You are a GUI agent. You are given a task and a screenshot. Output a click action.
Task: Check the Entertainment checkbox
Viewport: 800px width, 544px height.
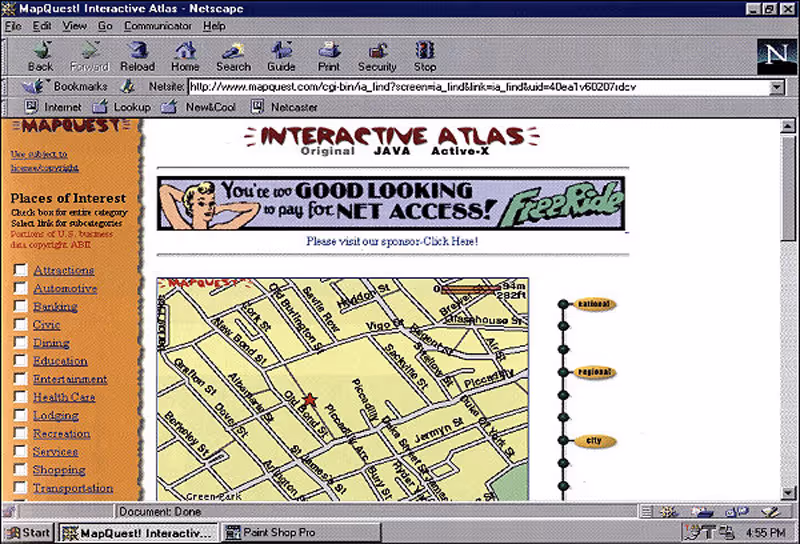(20, 379)
